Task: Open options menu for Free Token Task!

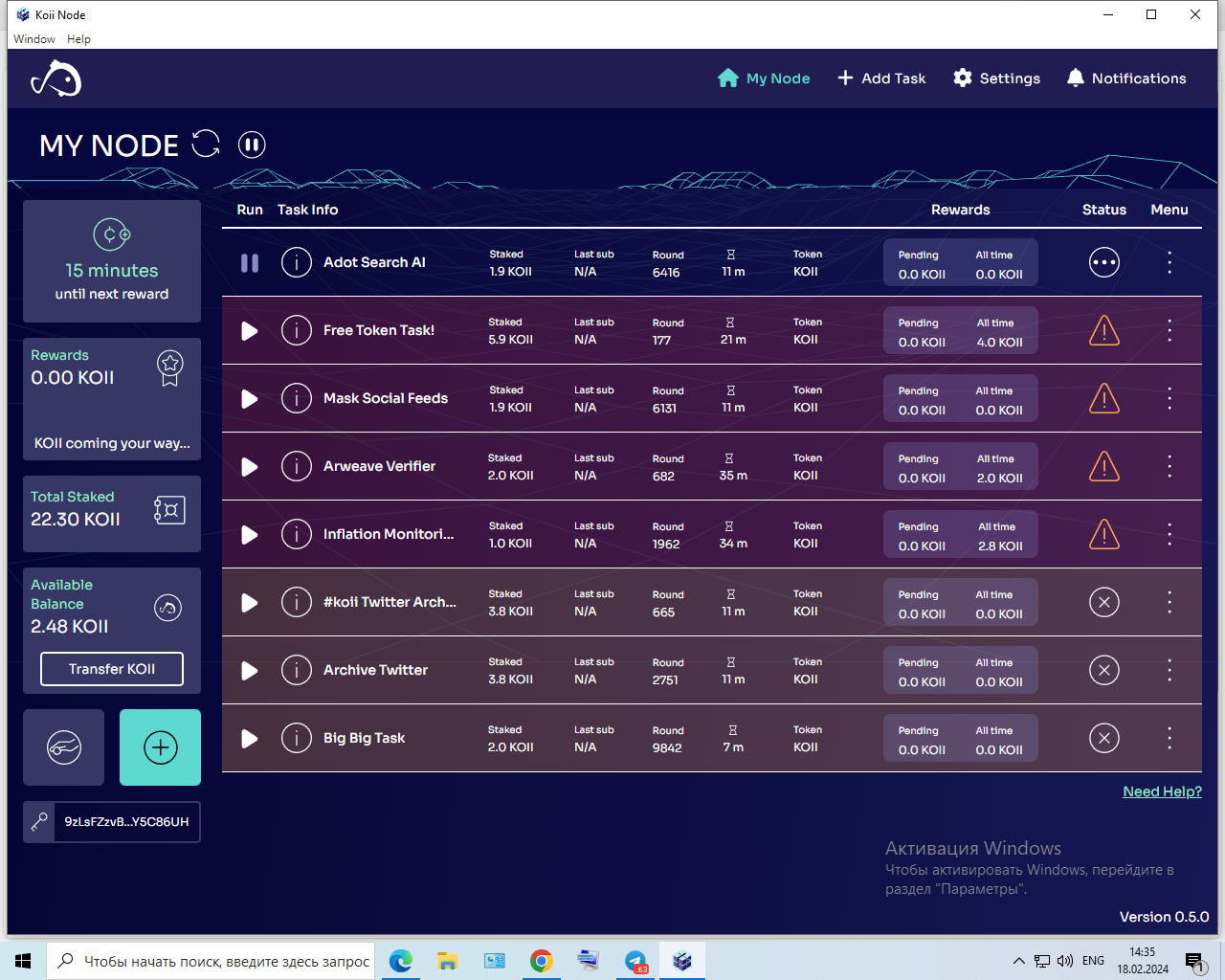Action: (1169, 330)
